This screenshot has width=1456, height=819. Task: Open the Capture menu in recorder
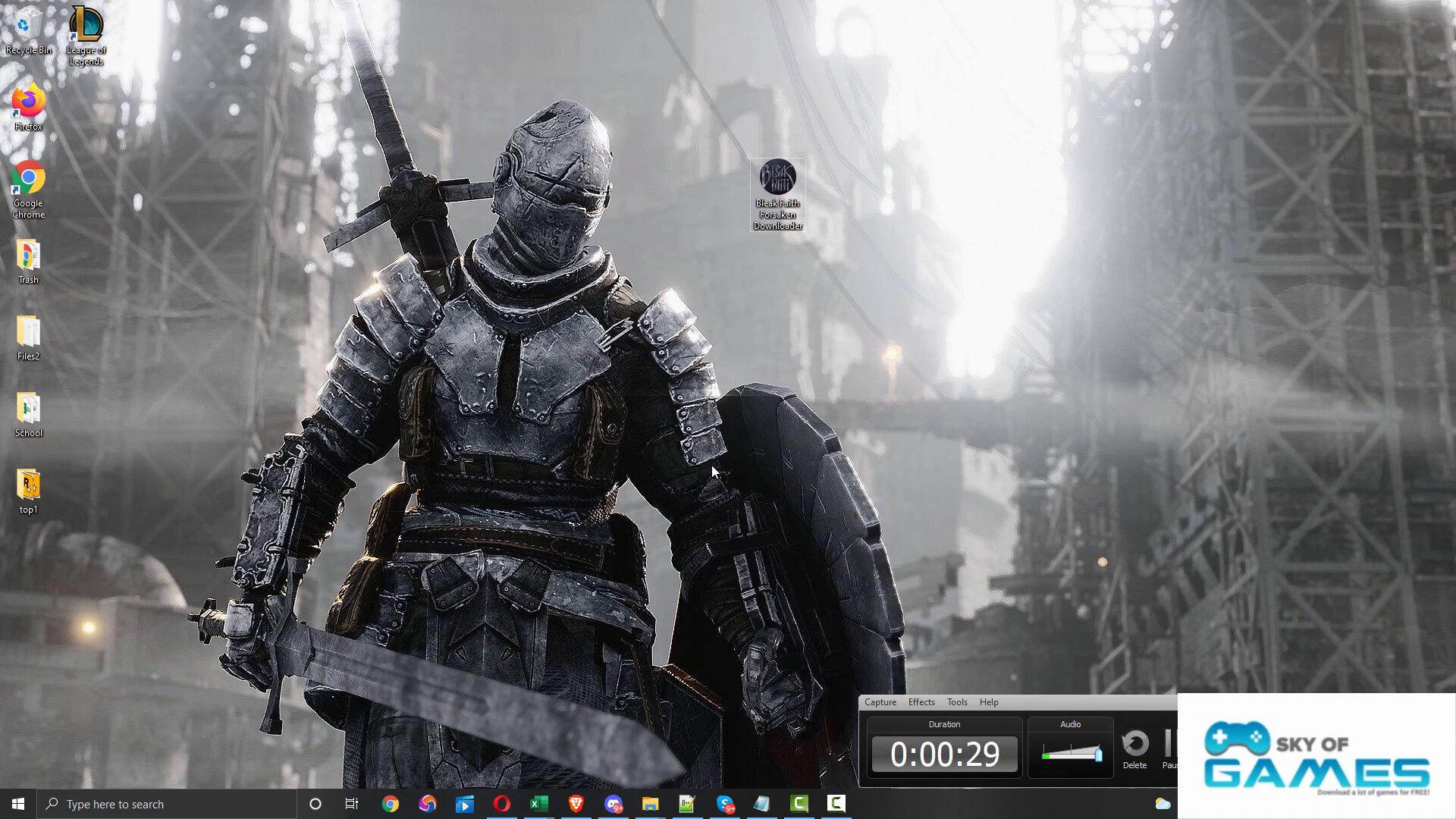tap(880, 702)
